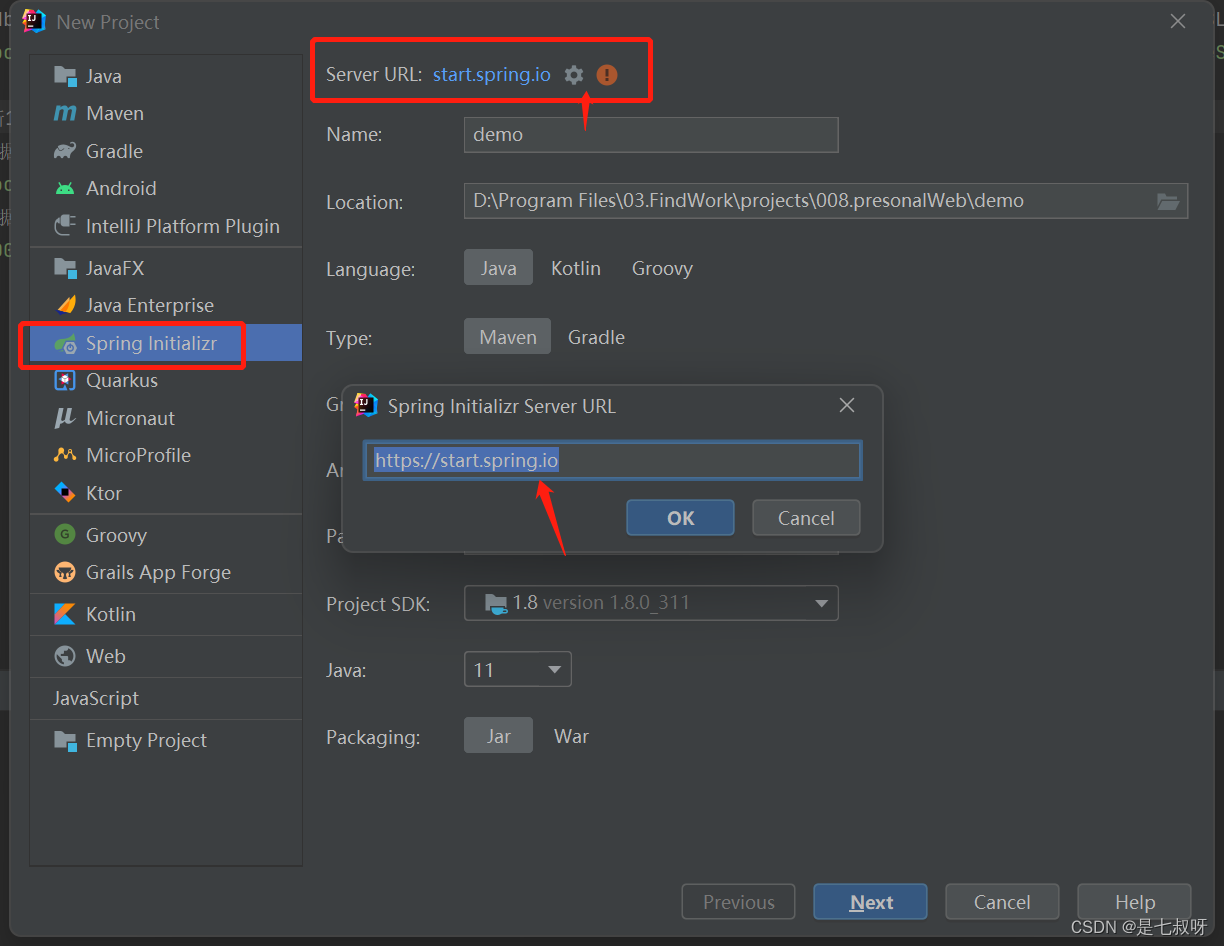This screenshot has height=946, width=1224.
Task: Select Gradle project generator
Action: [x=166, y=151]
